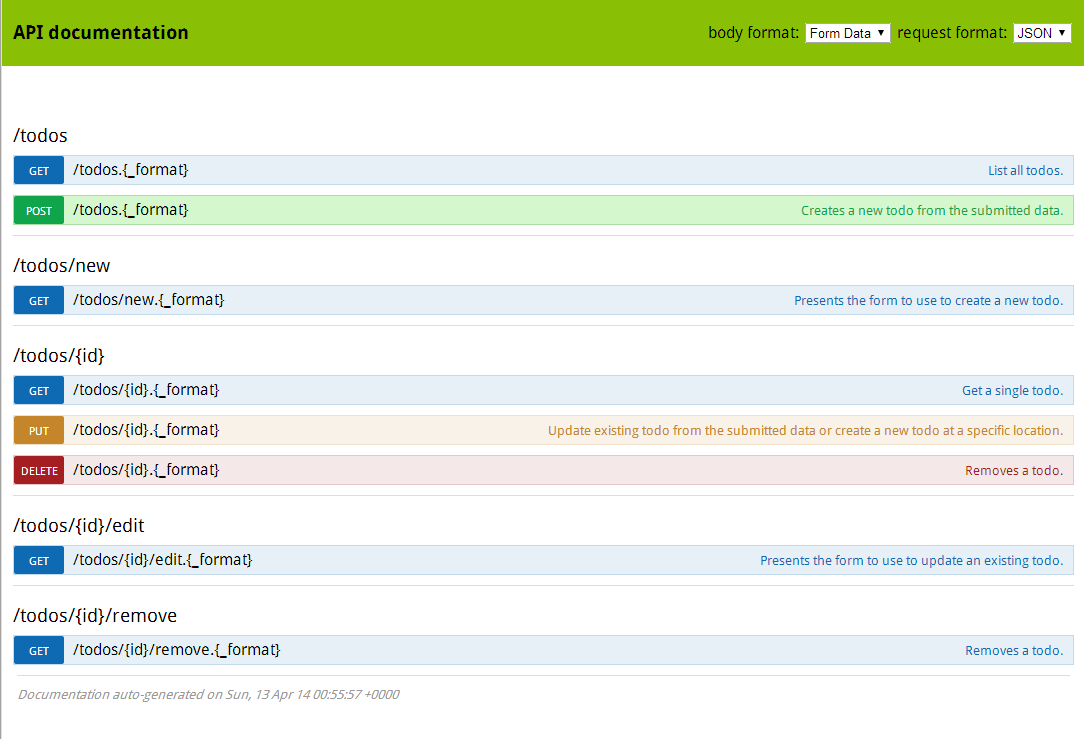Click the PUT method badge

tap(39, 431)
